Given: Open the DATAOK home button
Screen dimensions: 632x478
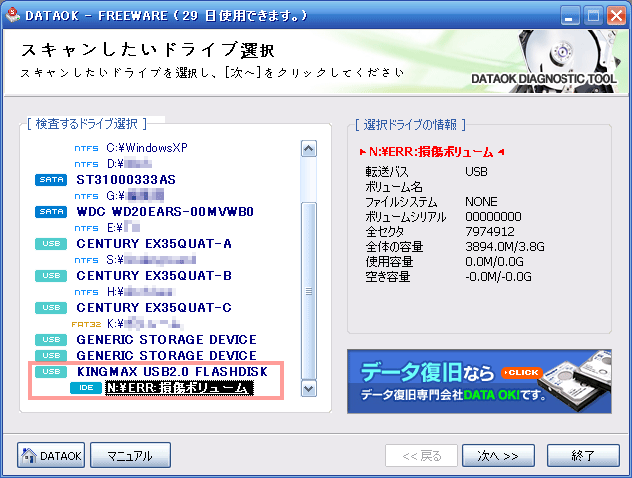Looking at the screenshot, I should click(51, 455).
